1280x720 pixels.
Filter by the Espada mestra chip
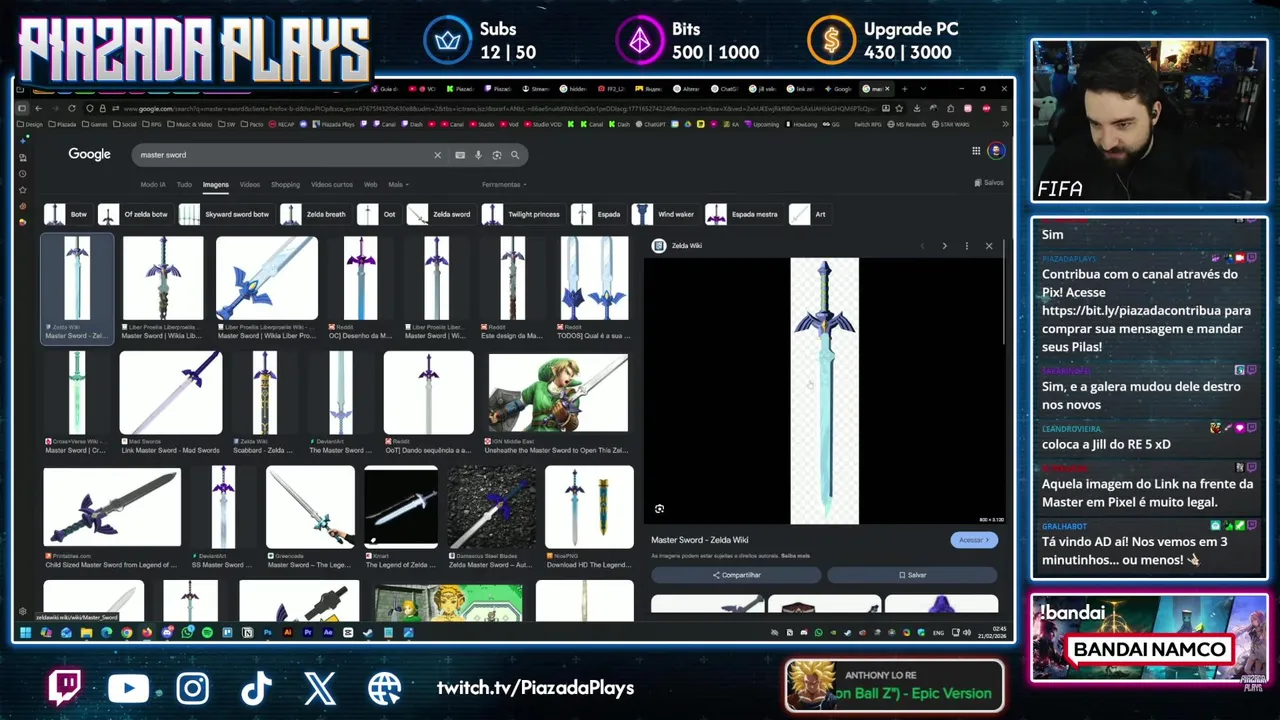[x=743, y=214]
